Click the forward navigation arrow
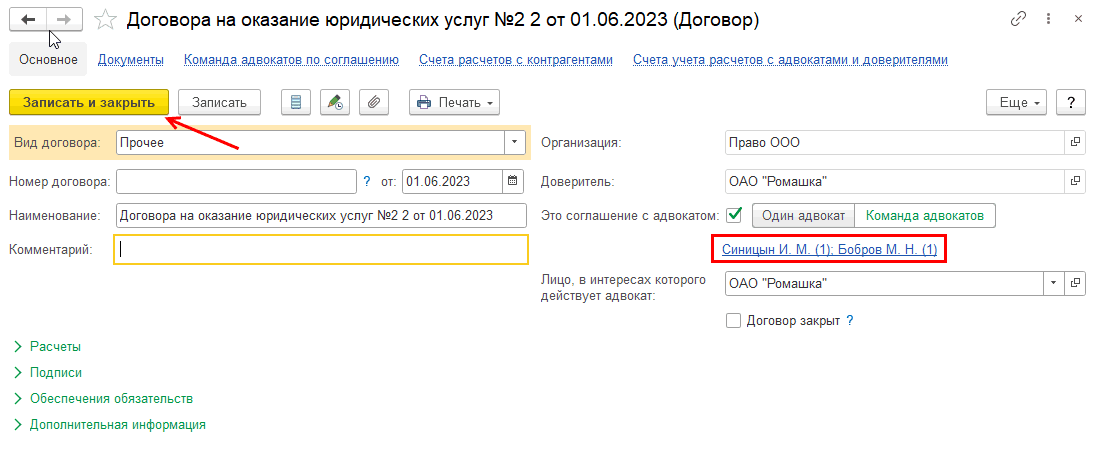Screen dimensions: 1100x476 click(x=63, y=19)
